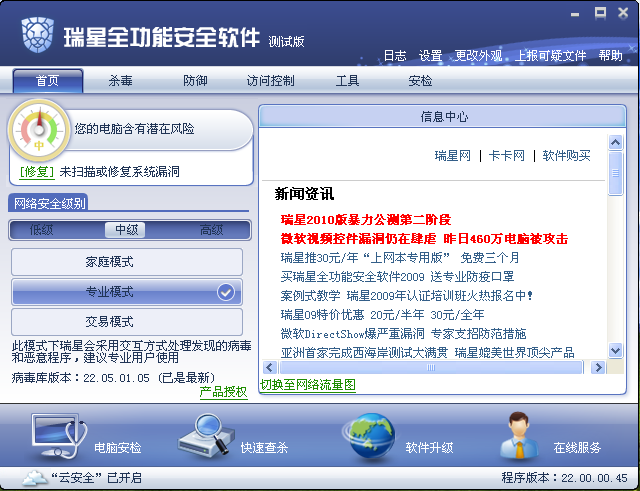This screenshot has height=491, width=640.
Task: Open the 瑞星网 link
Action: 453,156
